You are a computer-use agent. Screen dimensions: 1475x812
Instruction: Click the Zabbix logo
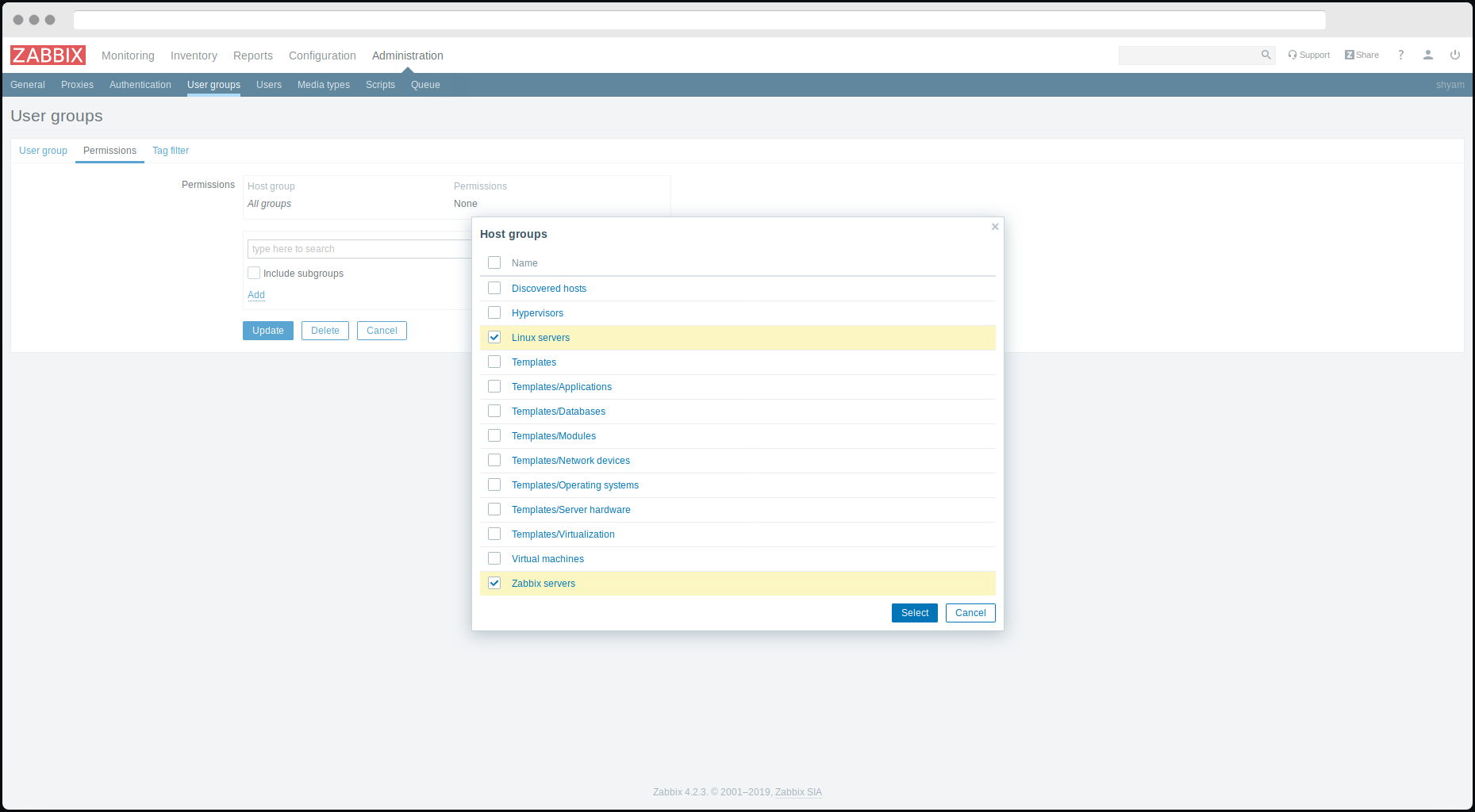tap(48, 55)
